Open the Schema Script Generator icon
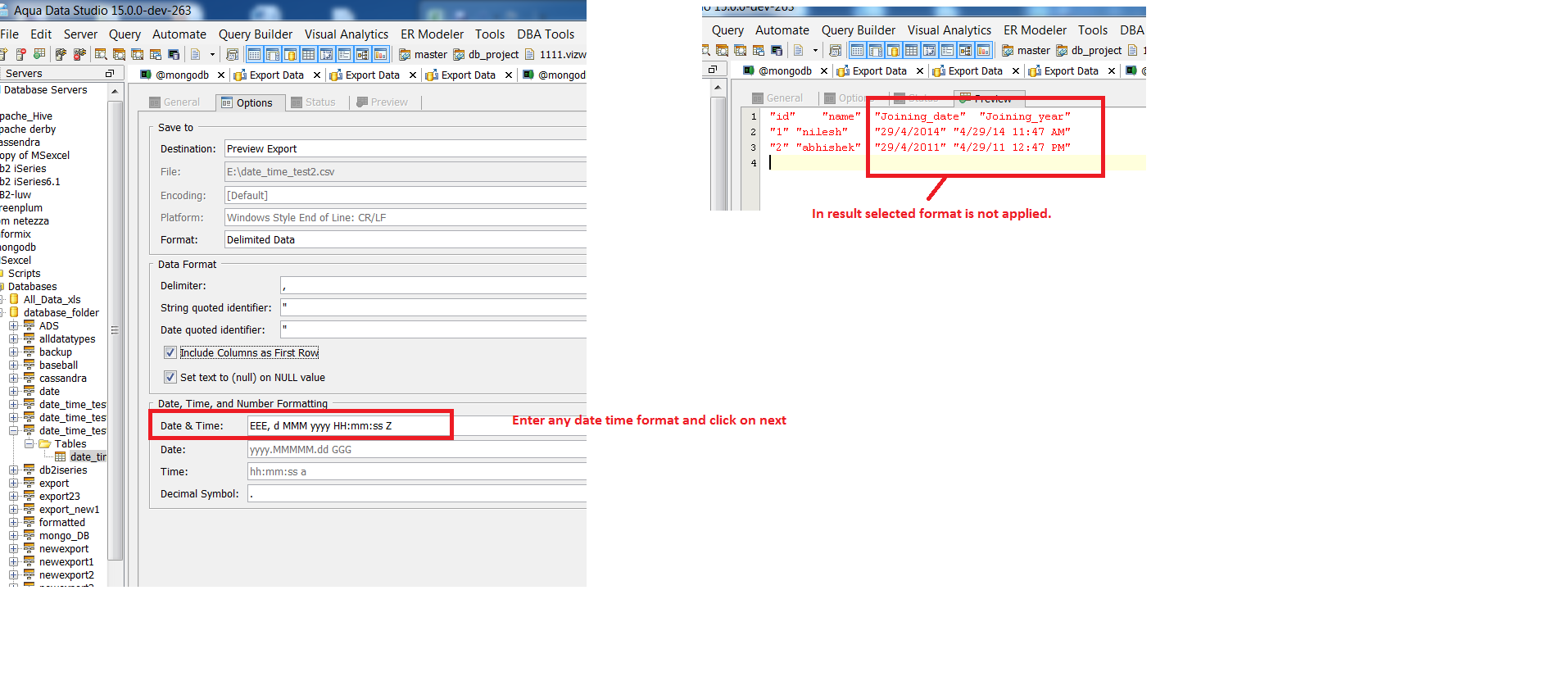1568x681 pixels. point(138,54)
